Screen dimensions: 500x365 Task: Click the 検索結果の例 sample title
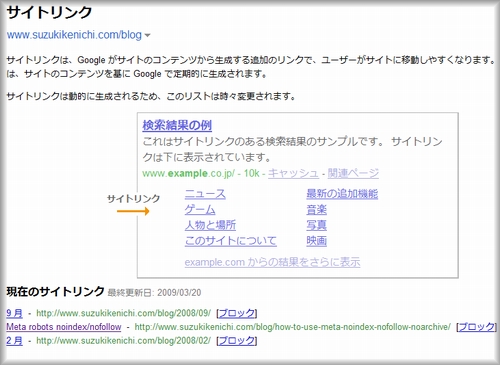click(x=177, y=125)
